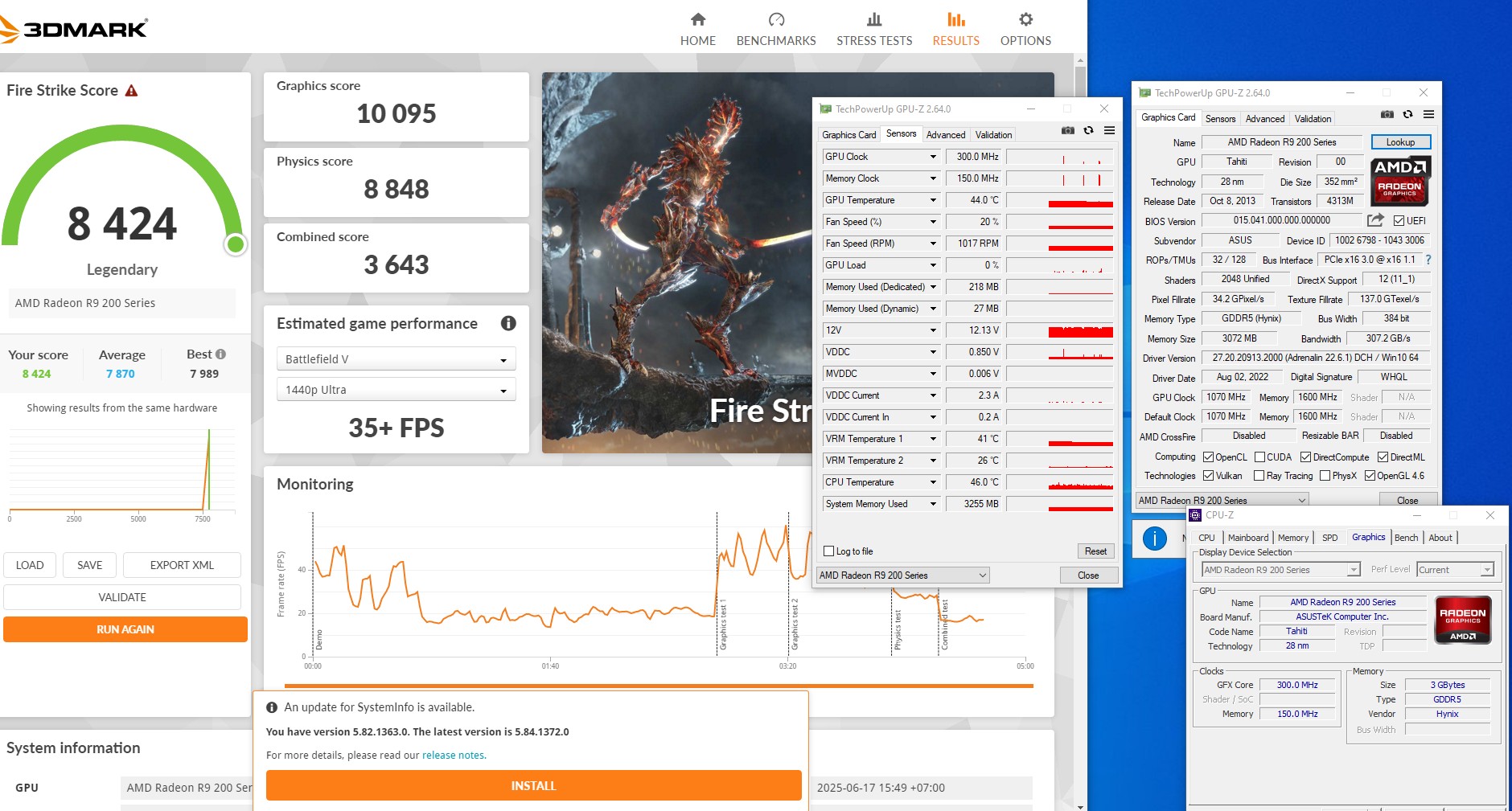Viewport: 1512px width, 811px height.
Task: Click the orange RUN AGAIN button
Action: click(125, 629)
